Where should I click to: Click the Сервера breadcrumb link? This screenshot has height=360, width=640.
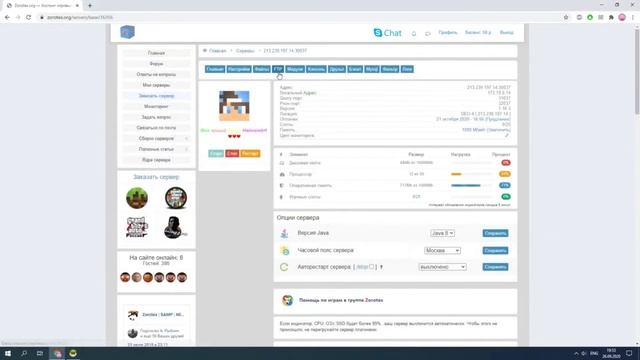pos(245,51)
